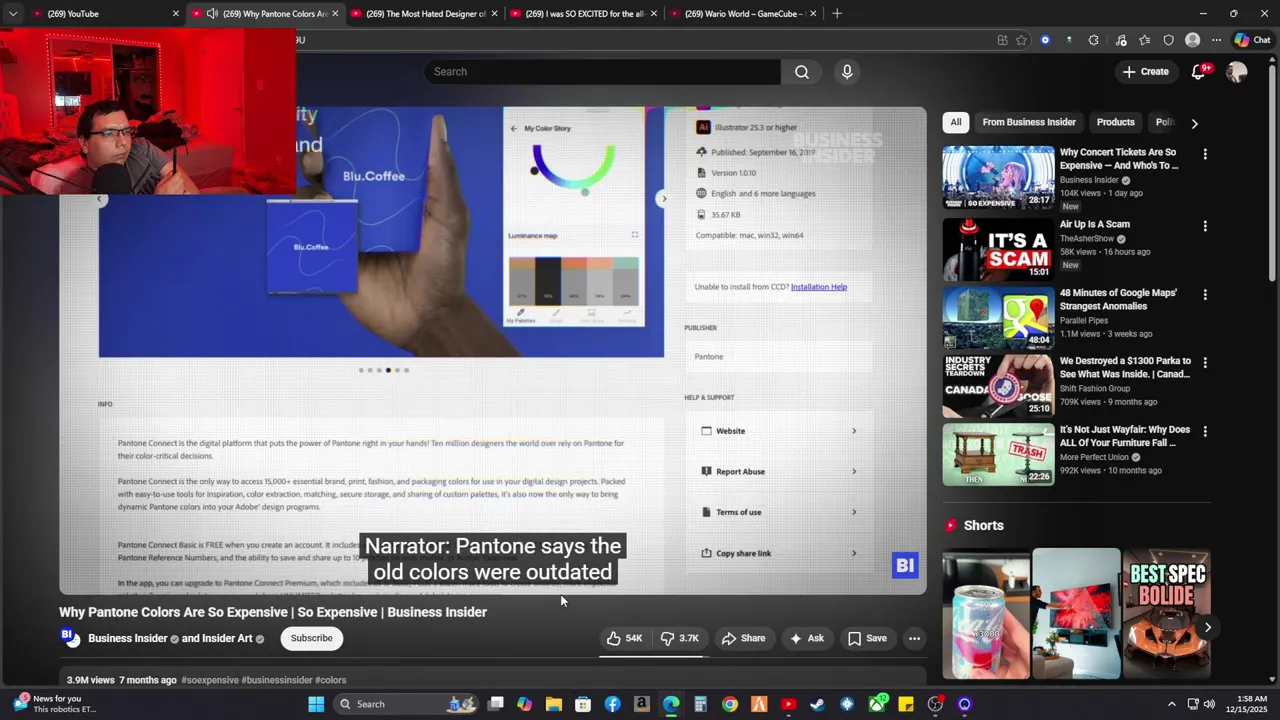Open options for Google Maps Anomalies video

[x=1205, y=294]
